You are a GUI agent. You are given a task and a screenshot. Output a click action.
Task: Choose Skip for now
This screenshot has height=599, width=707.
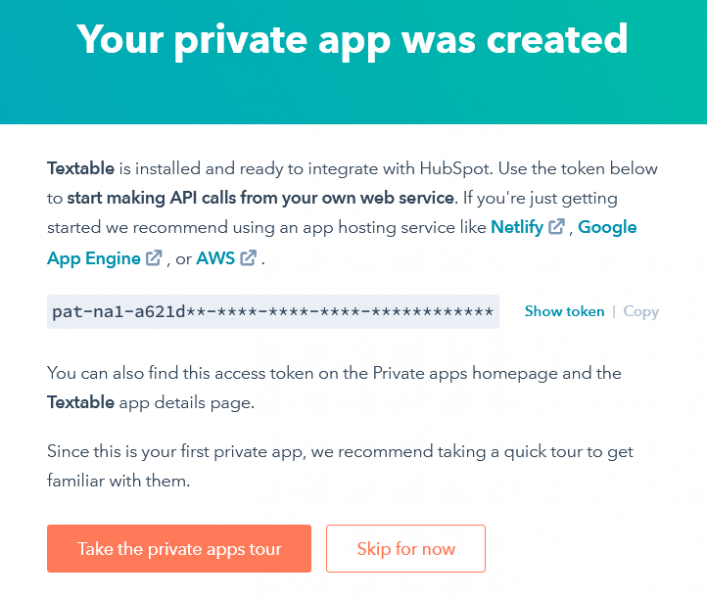tap(406, 548)
